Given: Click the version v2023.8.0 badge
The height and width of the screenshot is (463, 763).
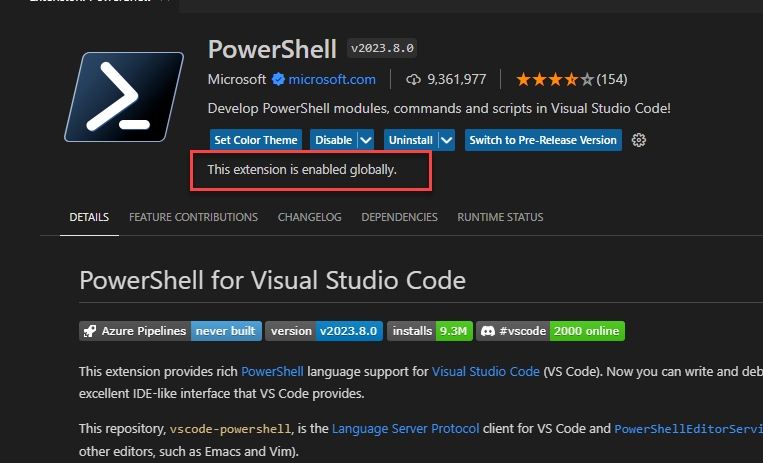Looking at the screenshot, I should pos(323,331).
